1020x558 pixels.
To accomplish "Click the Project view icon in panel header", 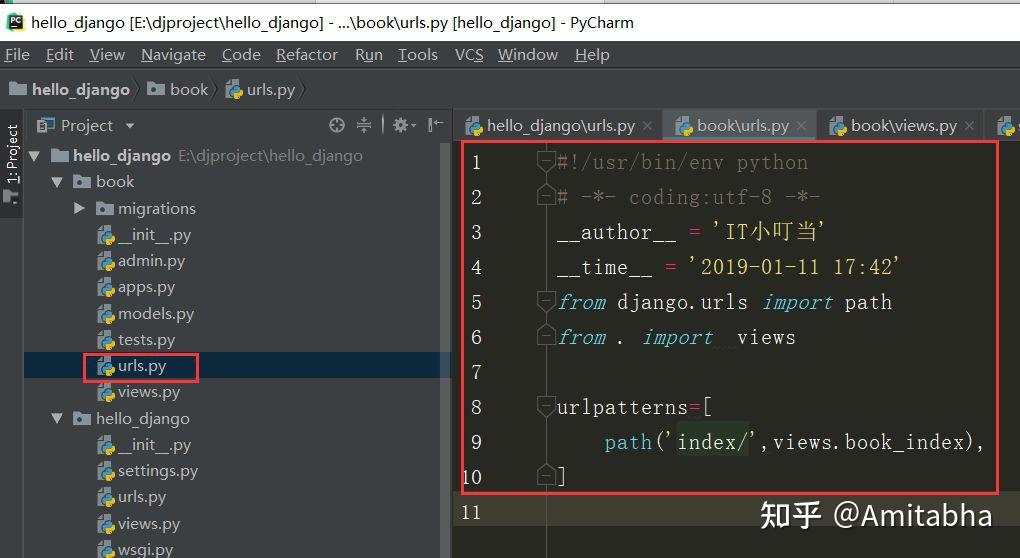I will 46,126.
